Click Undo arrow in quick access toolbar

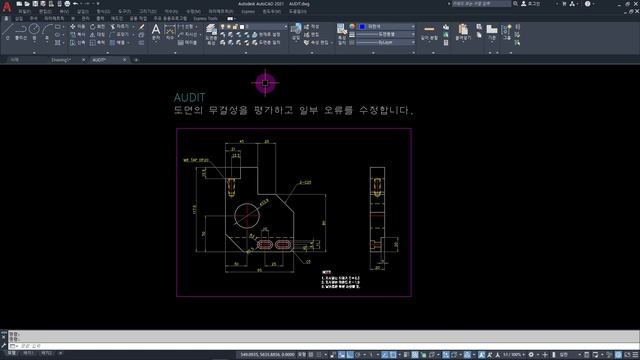76,4
